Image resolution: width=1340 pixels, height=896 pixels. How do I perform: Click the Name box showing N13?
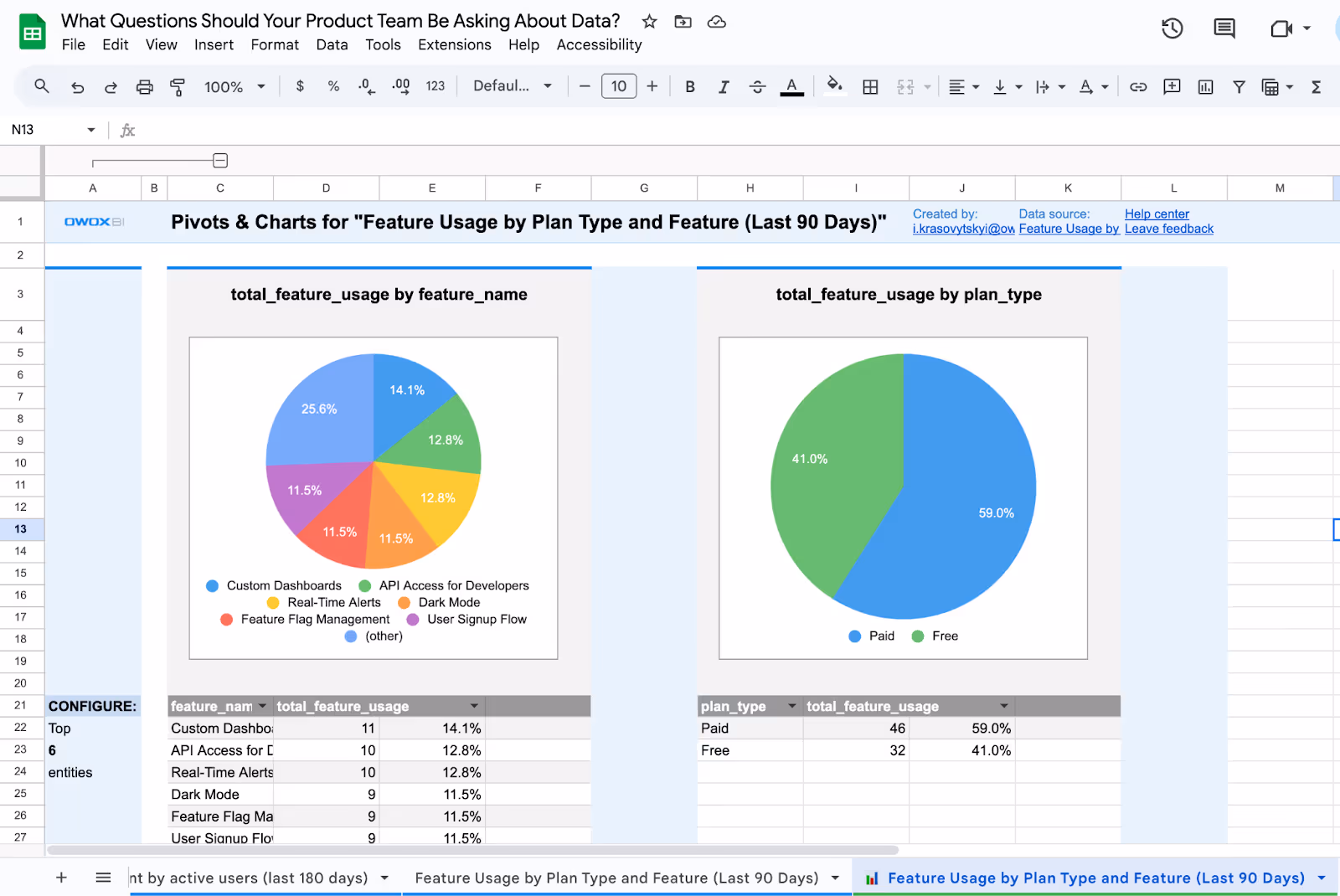click(x=53, y=130)
